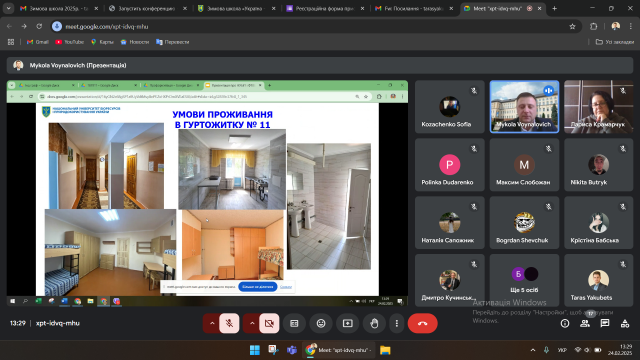Open a new browser tab

(554, 8)
